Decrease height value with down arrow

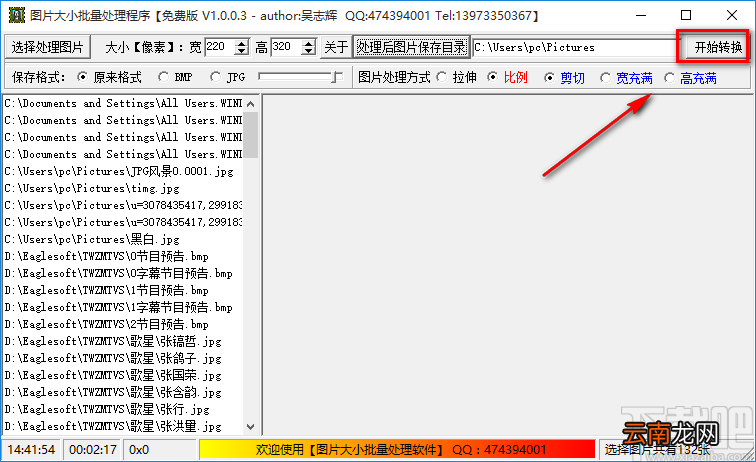308,51
